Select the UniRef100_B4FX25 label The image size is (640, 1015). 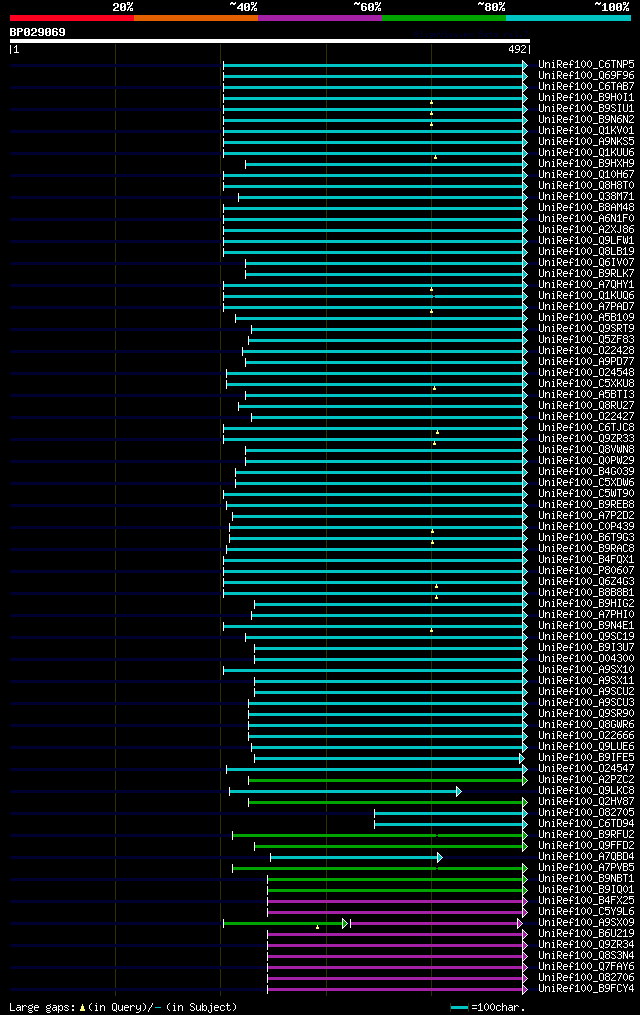(586, 901)
